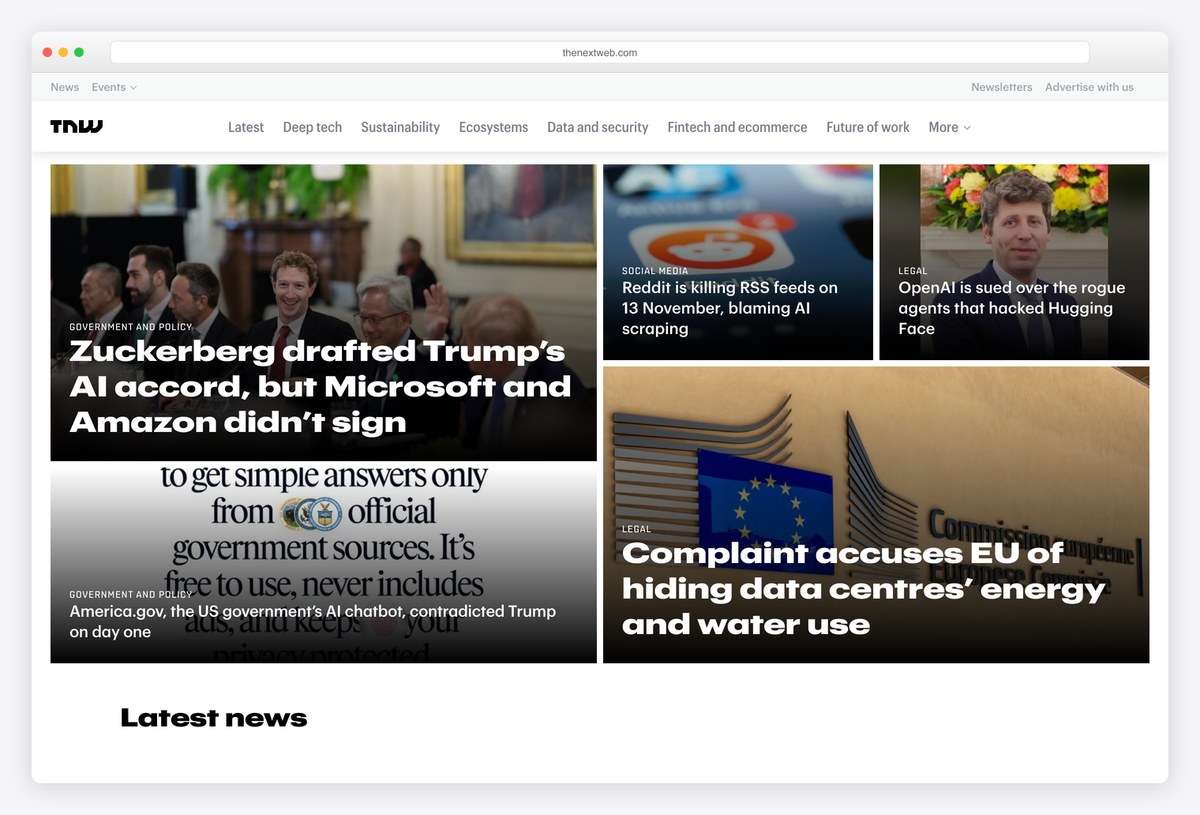Open Data and security section
This screenshot has height=815, width=1200.
tap(598, 127)
